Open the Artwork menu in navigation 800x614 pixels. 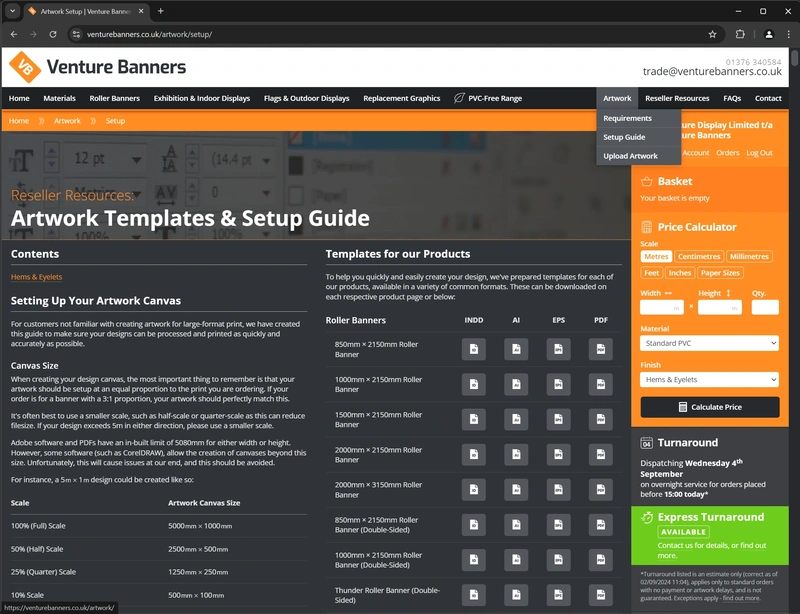[x=617, y=99]
